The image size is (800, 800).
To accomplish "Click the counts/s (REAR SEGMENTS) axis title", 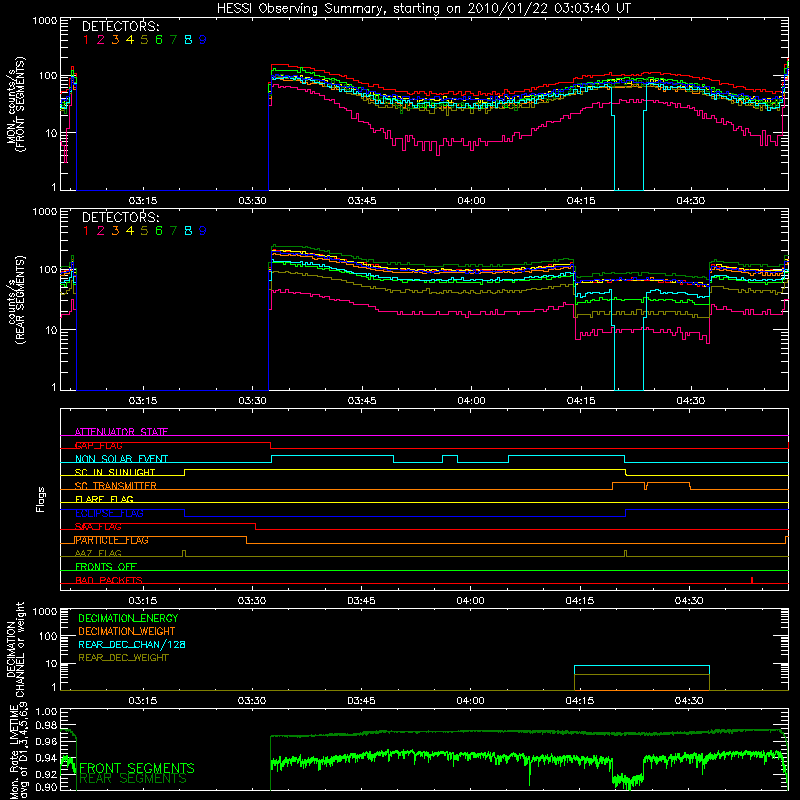I will pyautogui.click(x=15, y=300).
